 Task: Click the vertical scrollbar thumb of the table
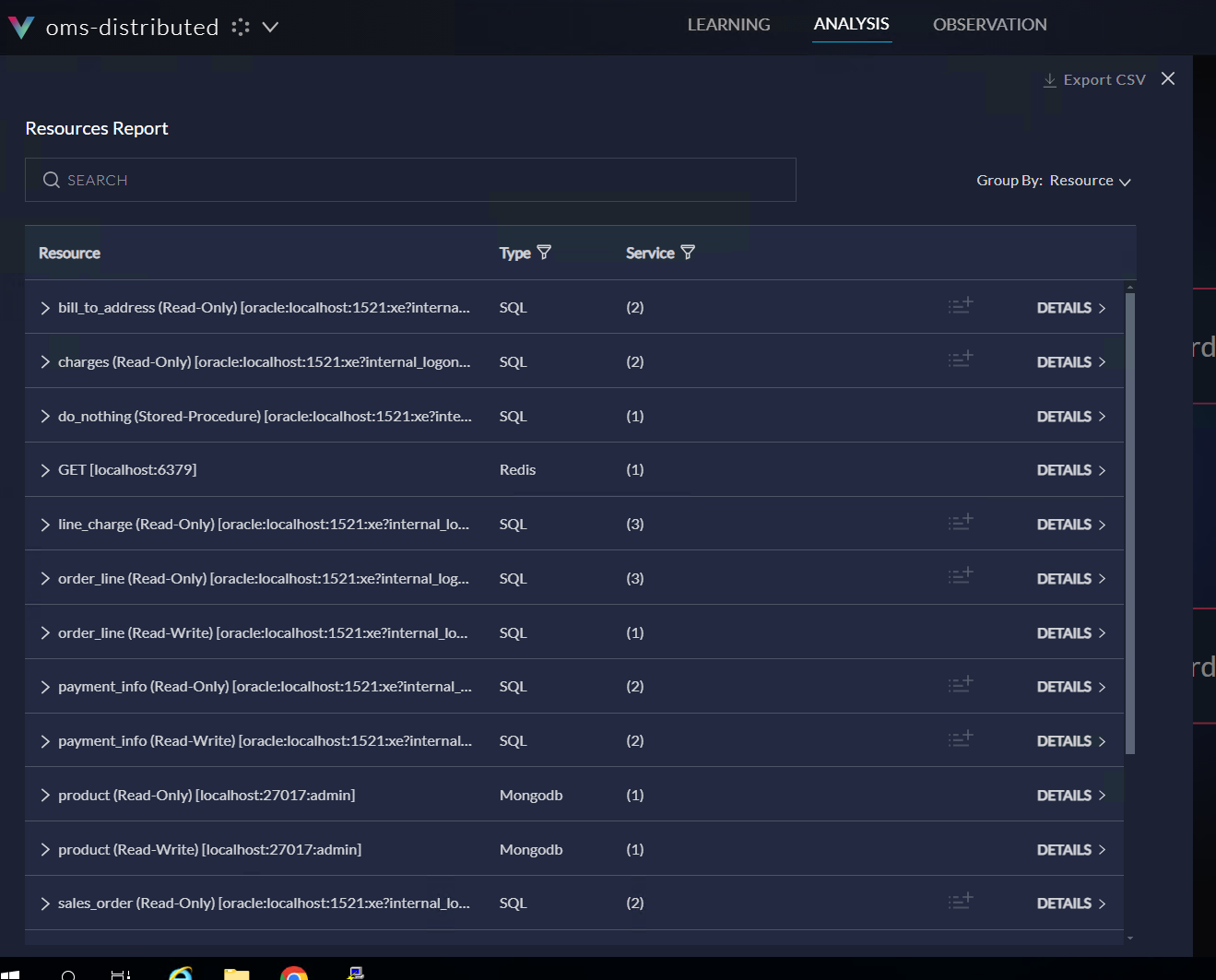pyautogui.click(x=1130, y=524)
